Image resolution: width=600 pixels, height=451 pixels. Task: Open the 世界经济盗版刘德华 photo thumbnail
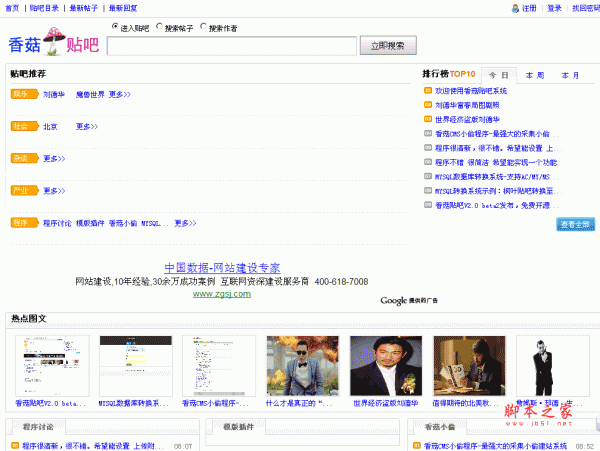pos(386,366)
